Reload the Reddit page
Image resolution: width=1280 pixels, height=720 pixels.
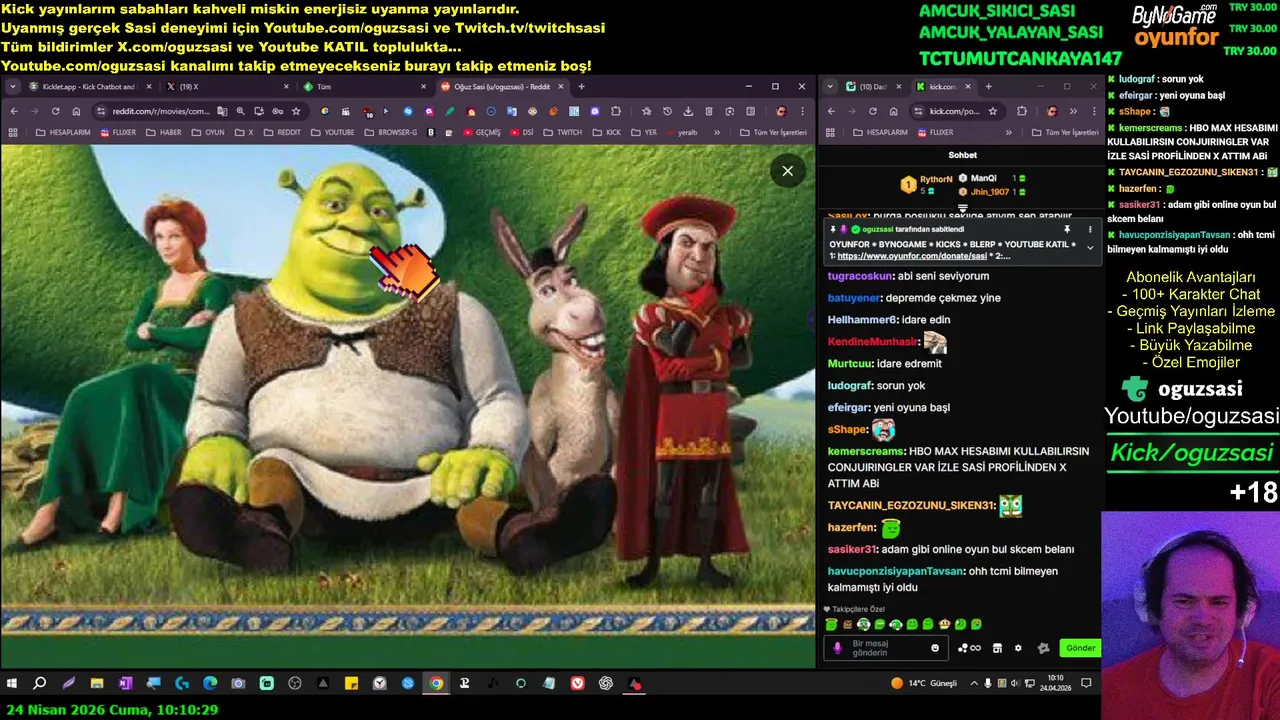pyautogui.click(x=55, y=111)
